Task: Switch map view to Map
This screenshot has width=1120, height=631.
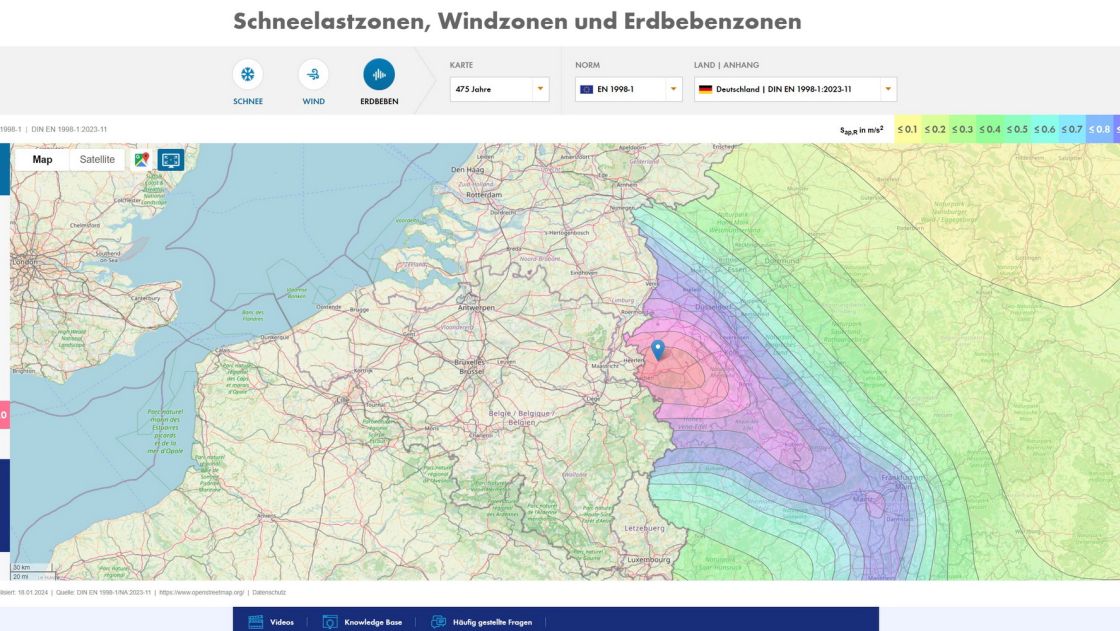Action: (43, 160)
